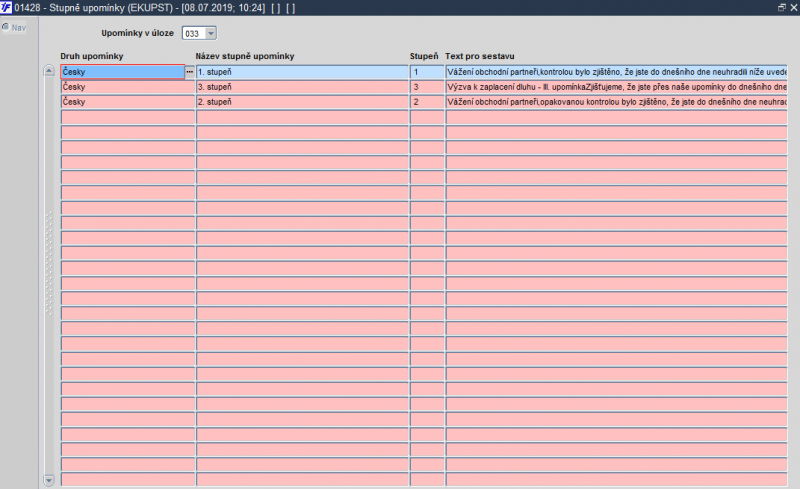Click the '3. stupeň' name cell

click(303, 87)
